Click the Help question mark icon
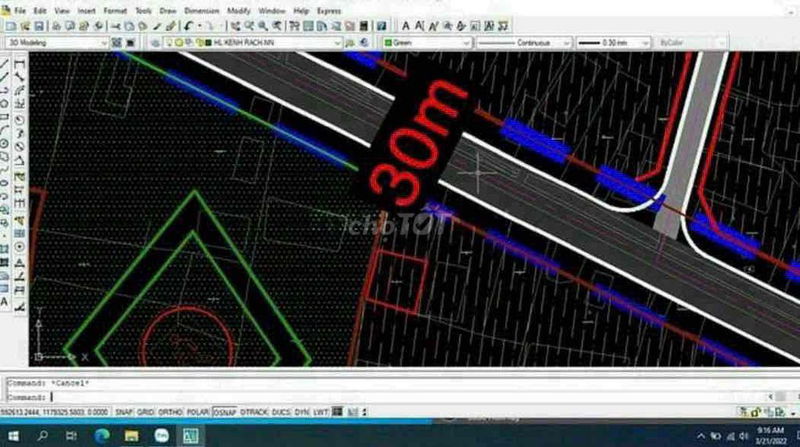 (x=381, y=25)
